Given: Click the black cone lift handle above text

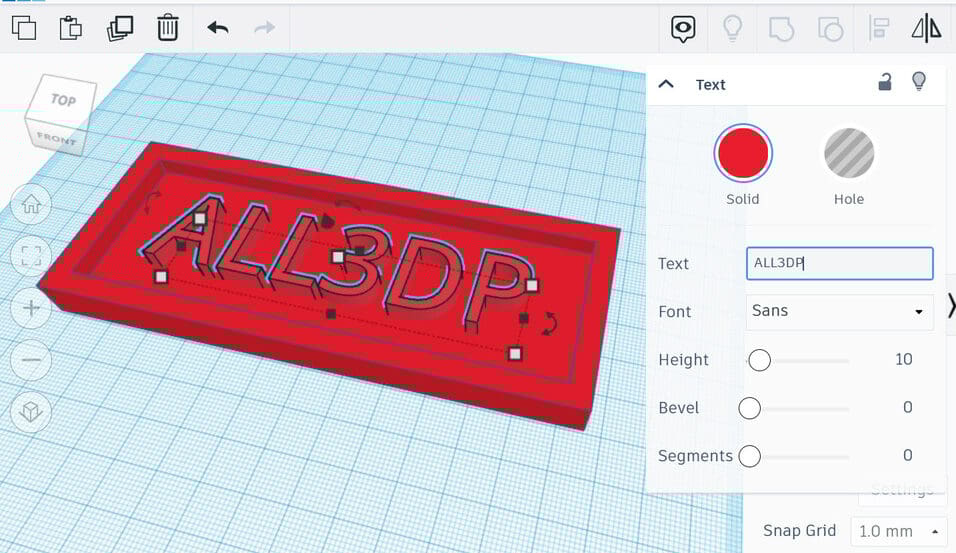Looking at the screenshot, I should tap(327, 220).
